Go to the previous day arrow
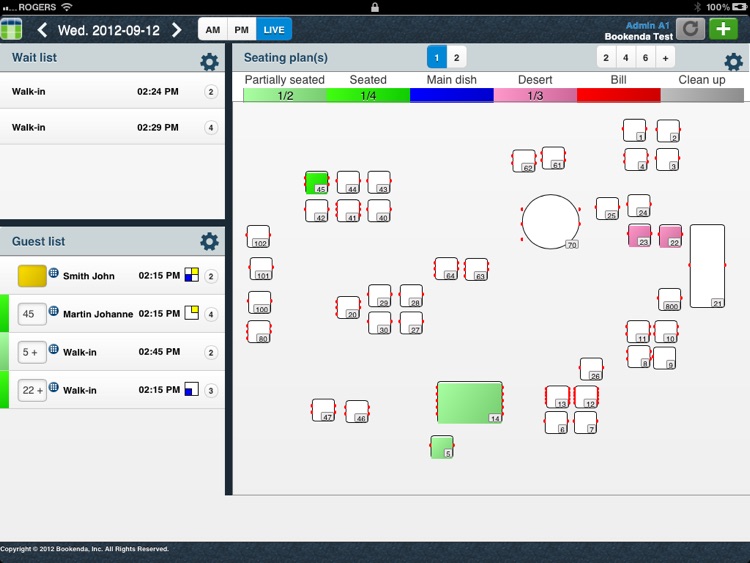This screenshot has width=750, height=563. click(42, 30)
